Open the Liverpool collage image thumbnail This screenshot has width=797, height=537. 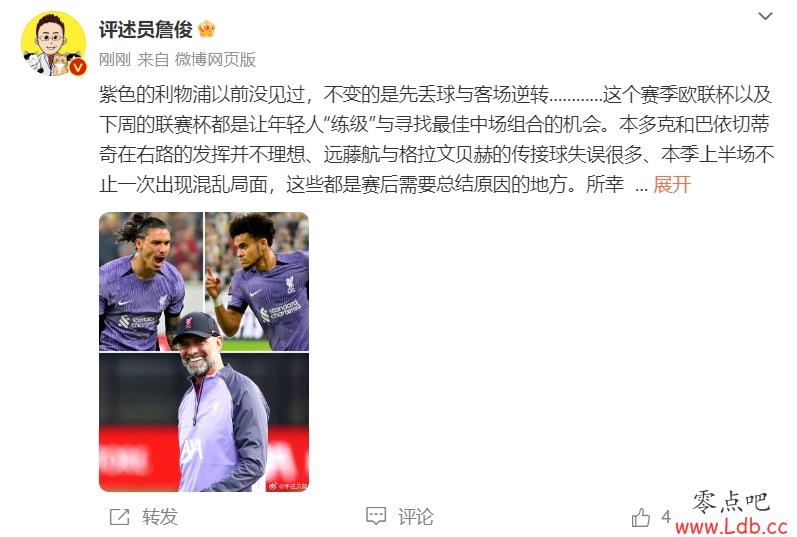[x=204, y=352]
